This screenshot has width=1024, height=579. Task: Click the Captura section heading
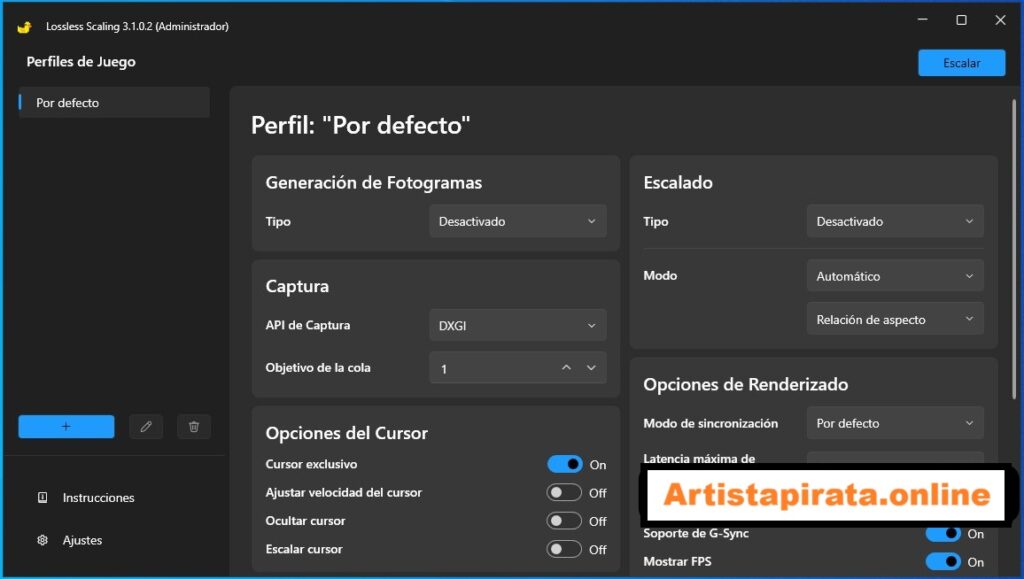(x=297, y=286)
